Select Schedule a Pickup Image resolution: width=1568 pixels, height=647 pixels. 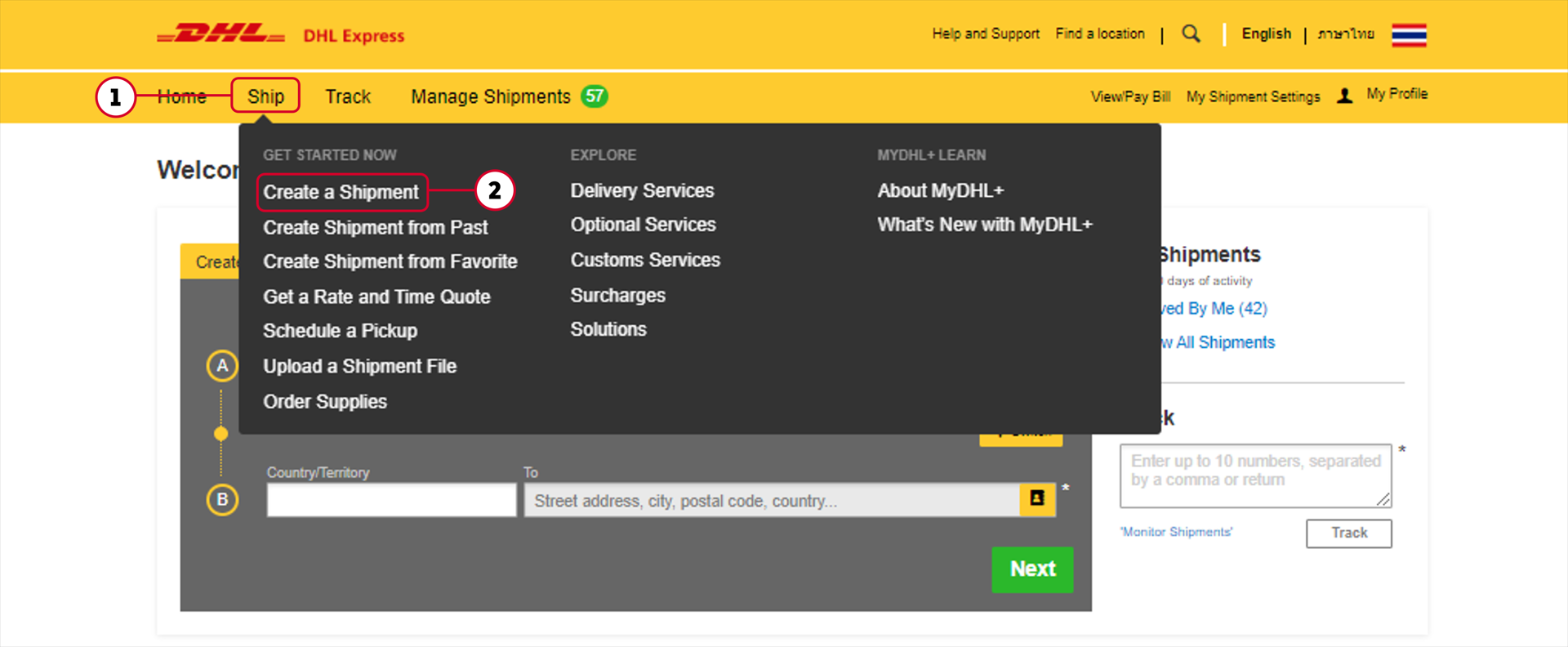[x=340, y=331]
